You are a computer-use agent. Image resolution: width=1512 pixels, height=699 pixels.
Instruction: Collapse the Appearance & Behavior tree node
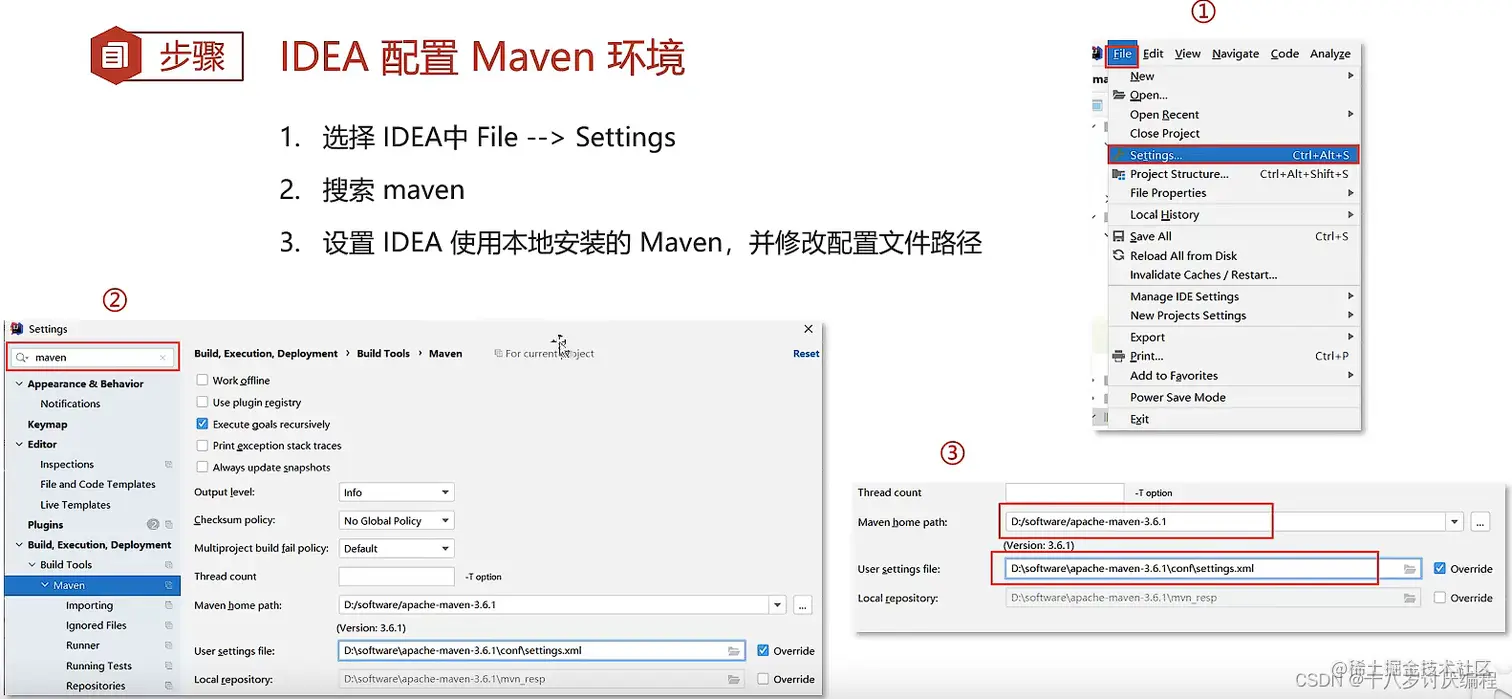(19, 384)
